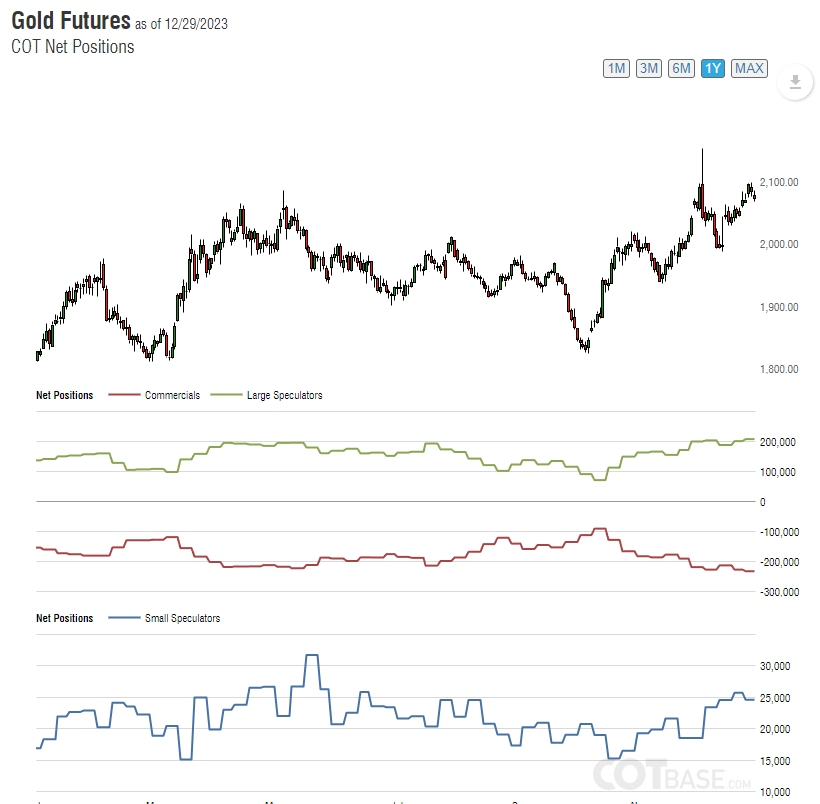Click the chart download arrow icon

pyautogui.click(x=795, y=83)
